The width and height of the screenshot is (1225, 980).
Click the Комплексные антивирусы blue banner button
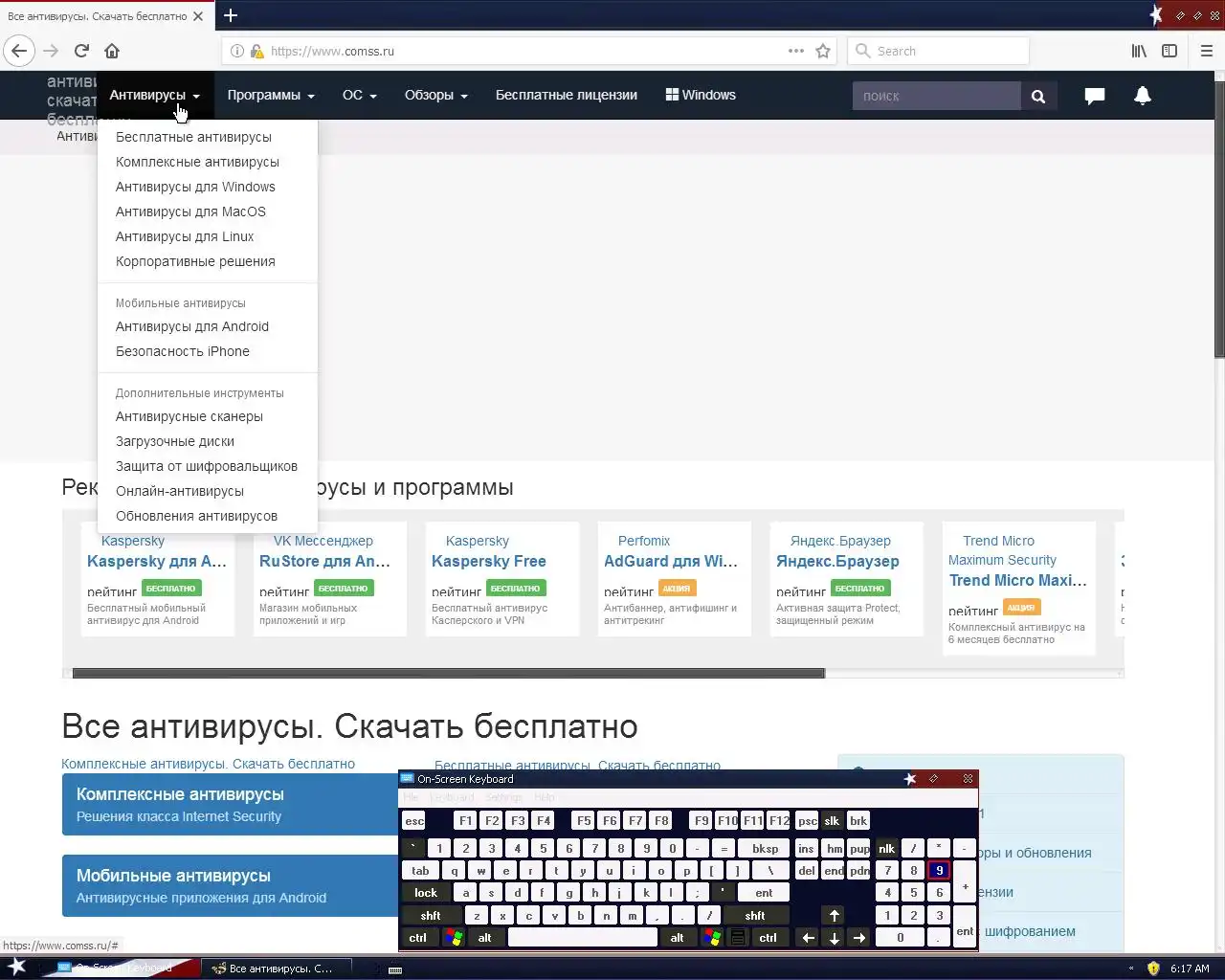tap(230, 804)
